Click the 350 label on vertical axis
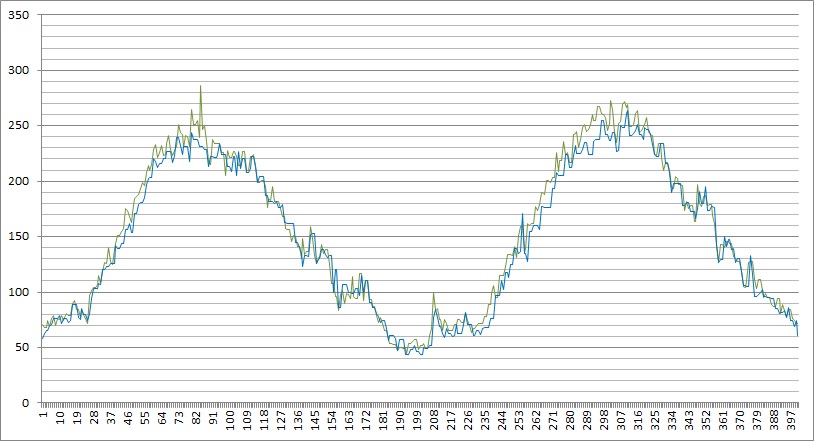 point(18,15)
